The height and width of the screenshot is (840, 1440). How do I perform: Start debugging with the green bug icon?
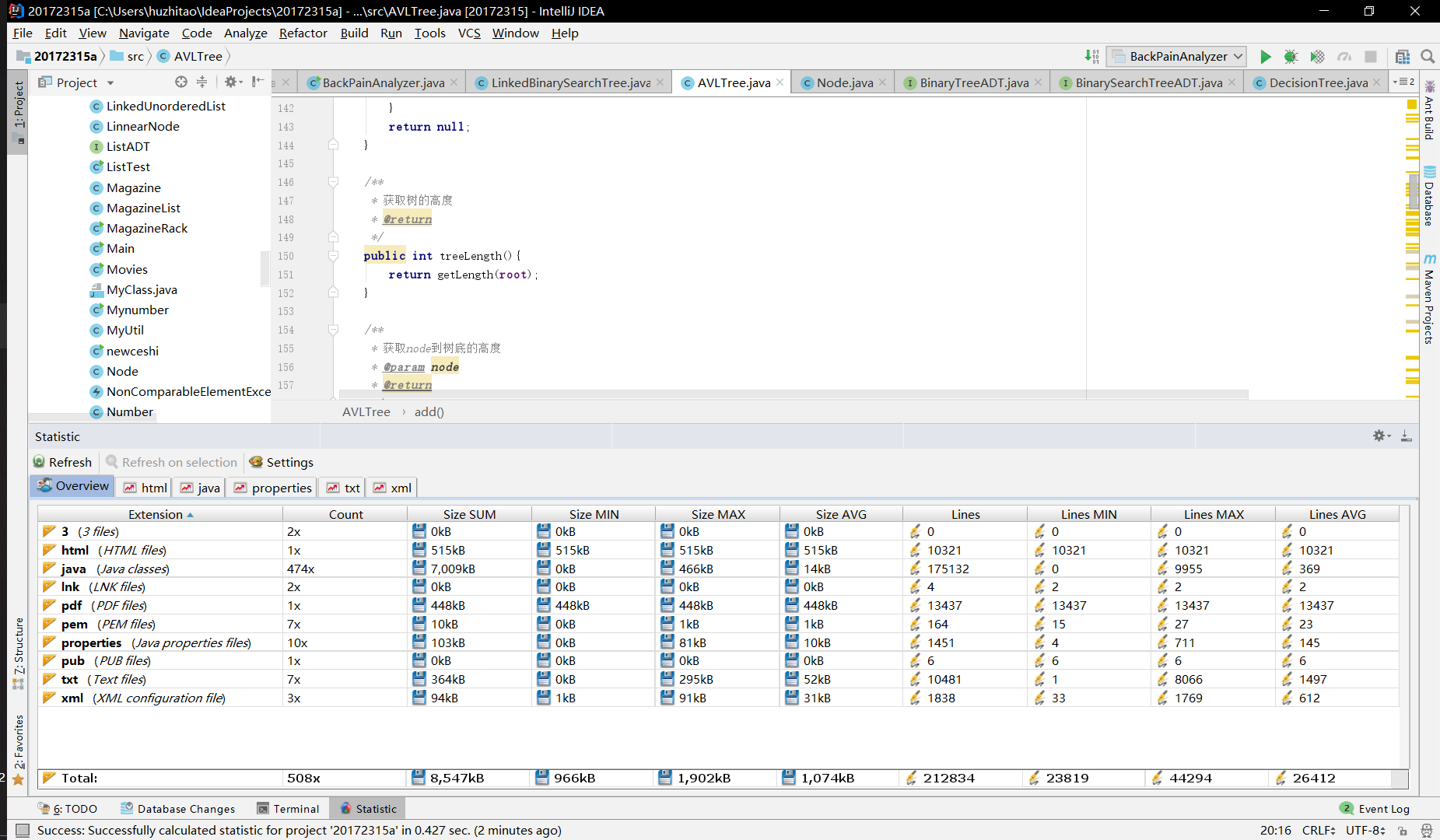1291,56
